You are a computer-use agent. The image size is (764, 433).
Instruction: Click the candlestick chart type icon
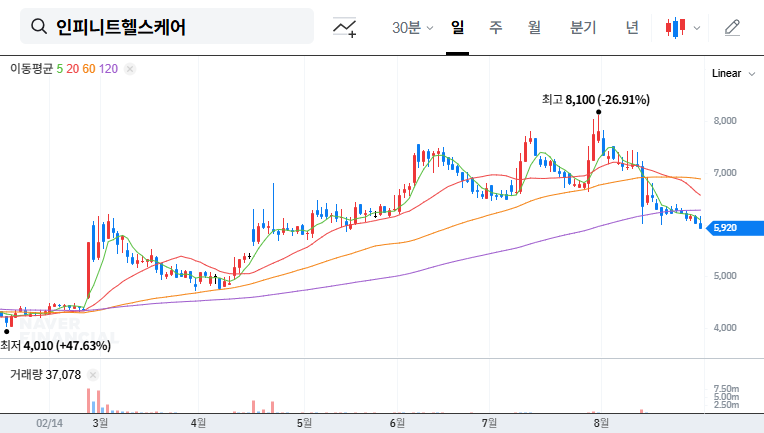tap(675, 27)
